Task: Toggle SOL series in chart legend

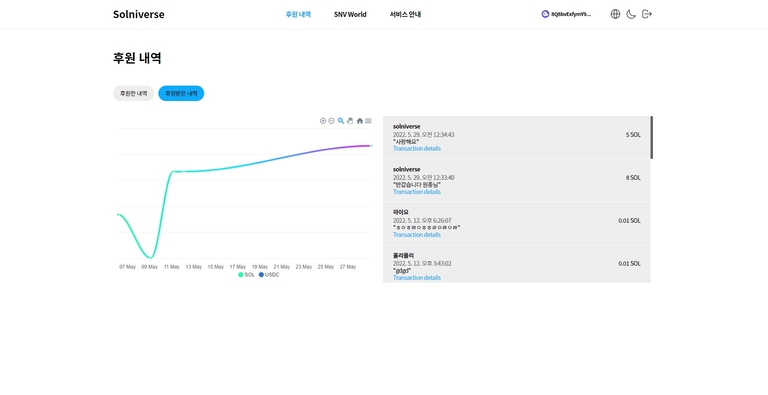Action: click(x=246, y=275)
